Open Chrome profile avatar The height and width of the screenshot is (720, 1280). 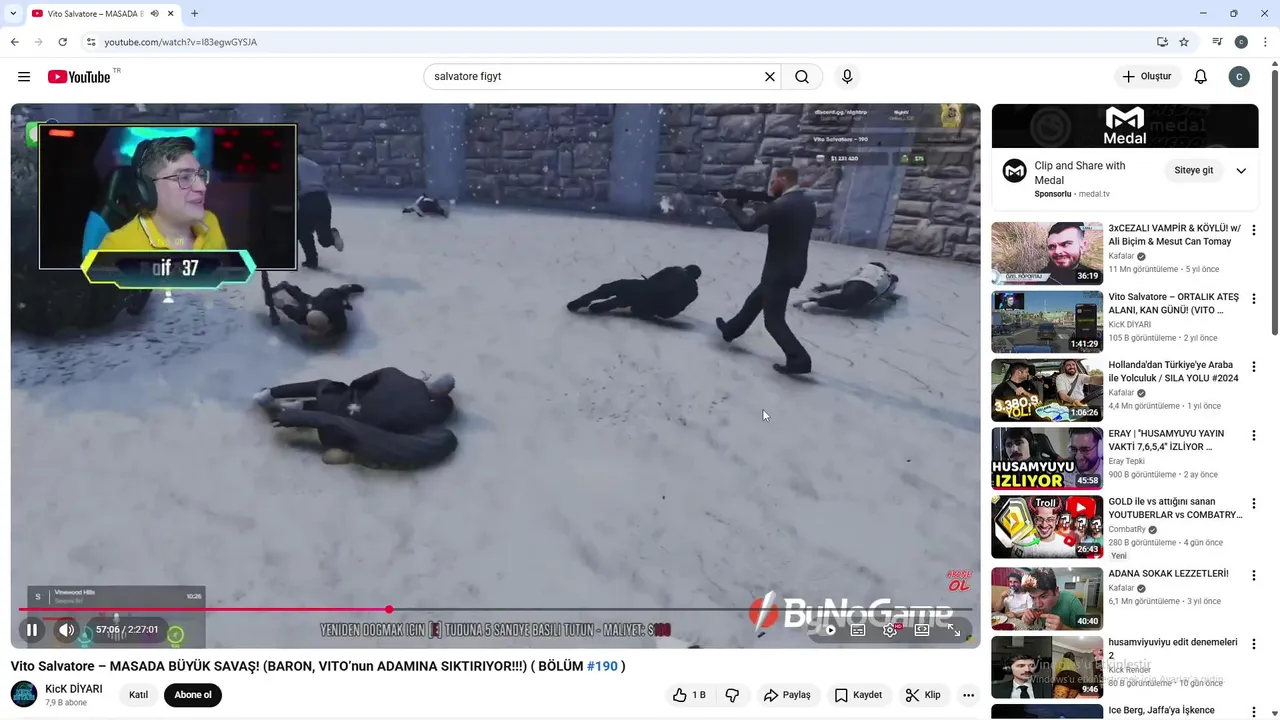point(1241,42)
